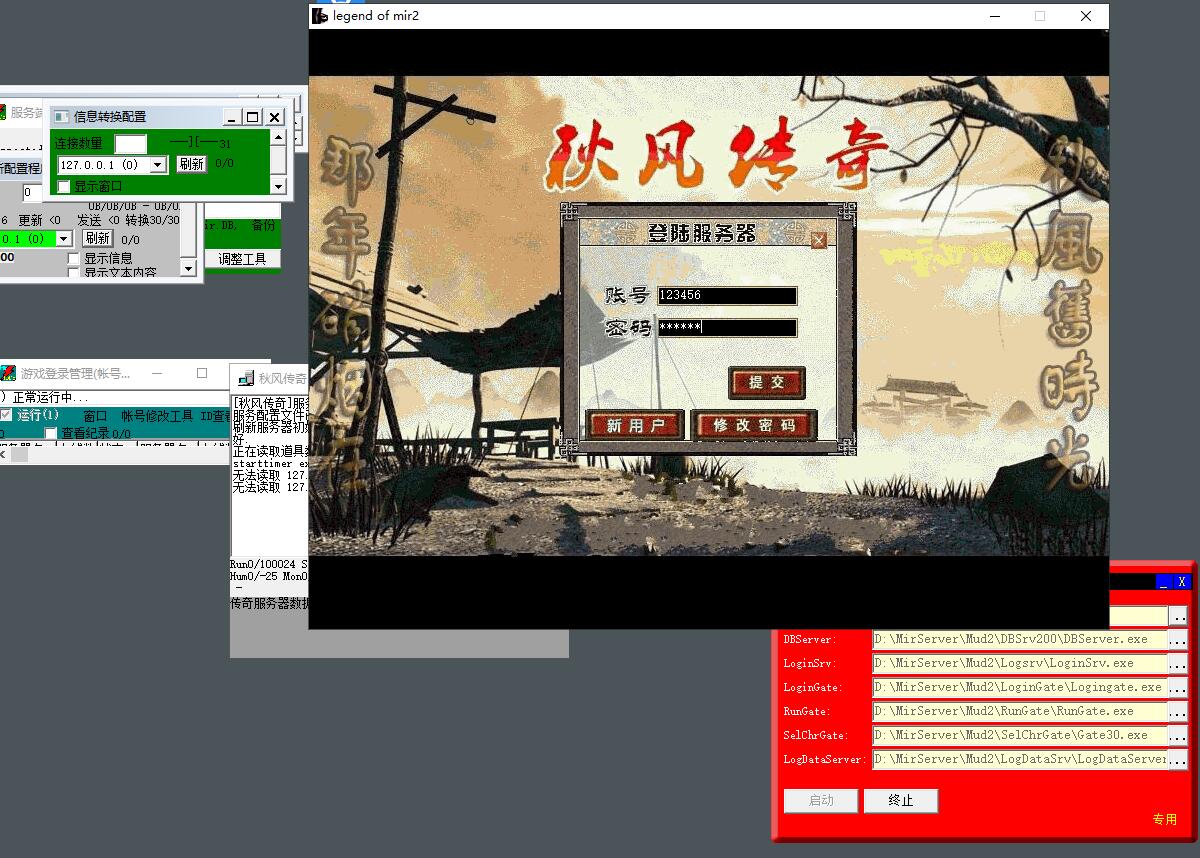1200x858 pixels.
Task: Enable the 显示窗口 checkbox
Action: (x=64, y=186)
